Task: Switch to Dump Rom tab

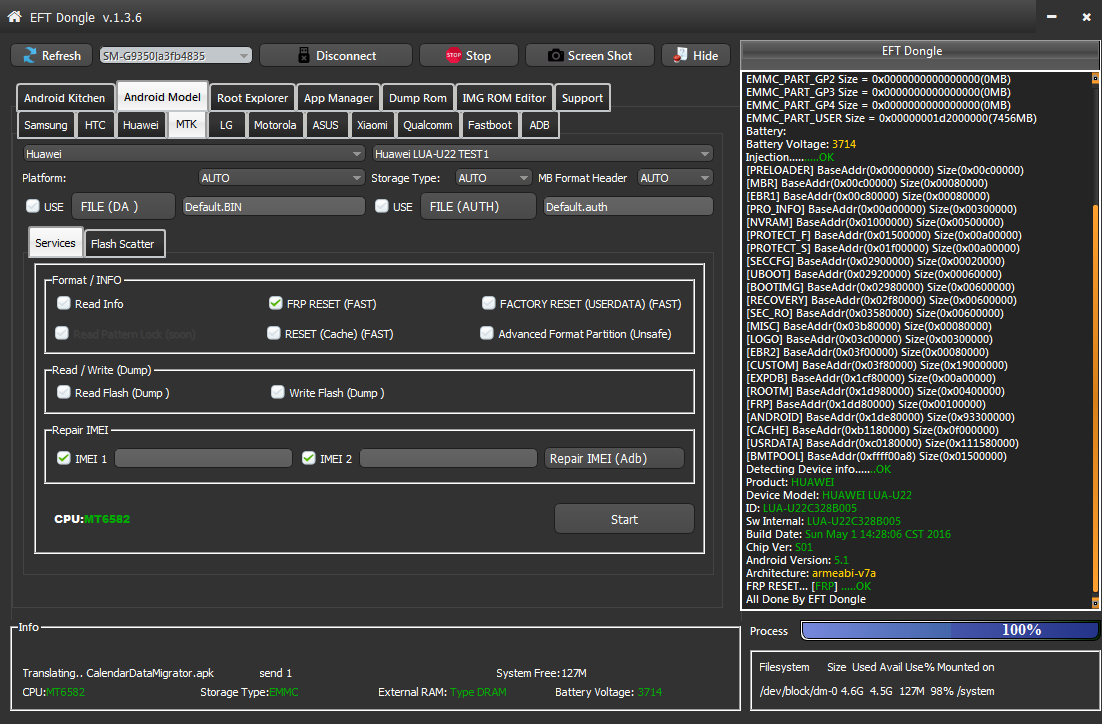Action: 417,98
